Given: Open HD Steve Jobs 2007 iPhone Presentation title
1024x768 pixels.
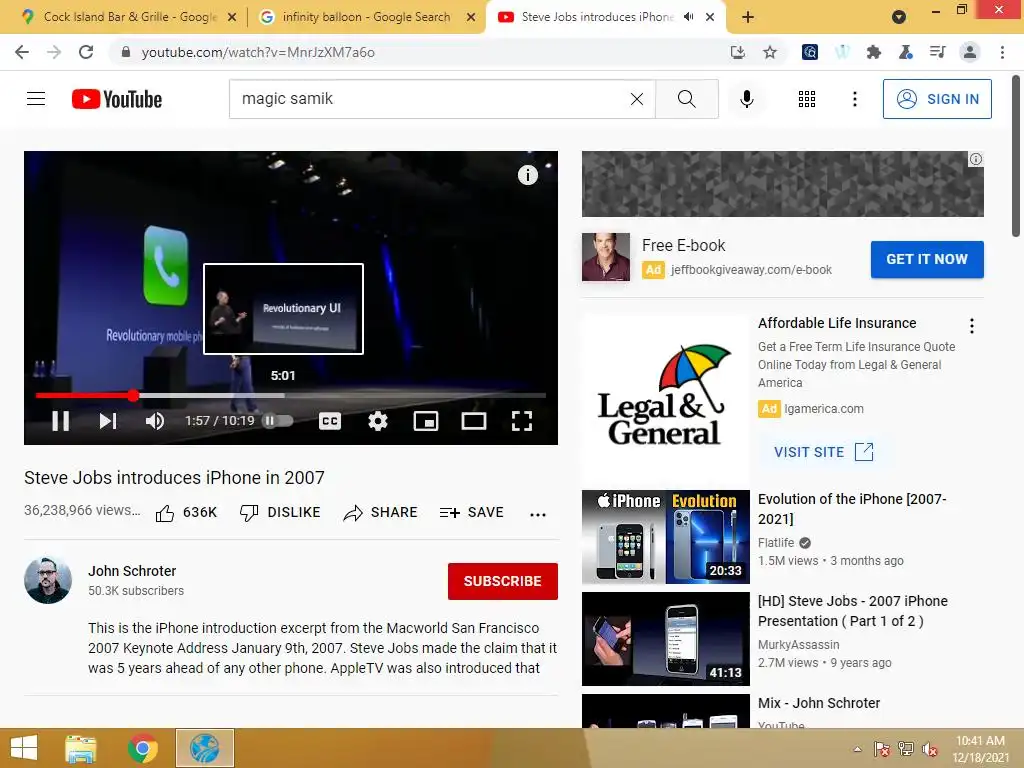Looking at the screenshot, I should (852, 611).
